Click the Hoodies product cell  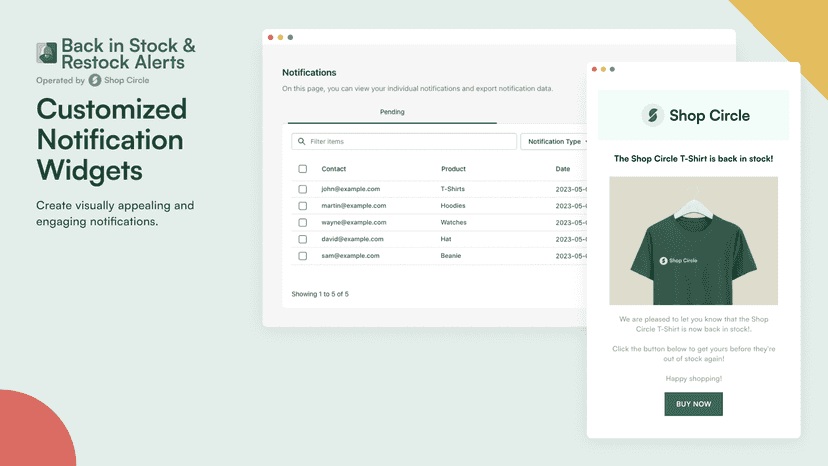(x=453, y=206)
